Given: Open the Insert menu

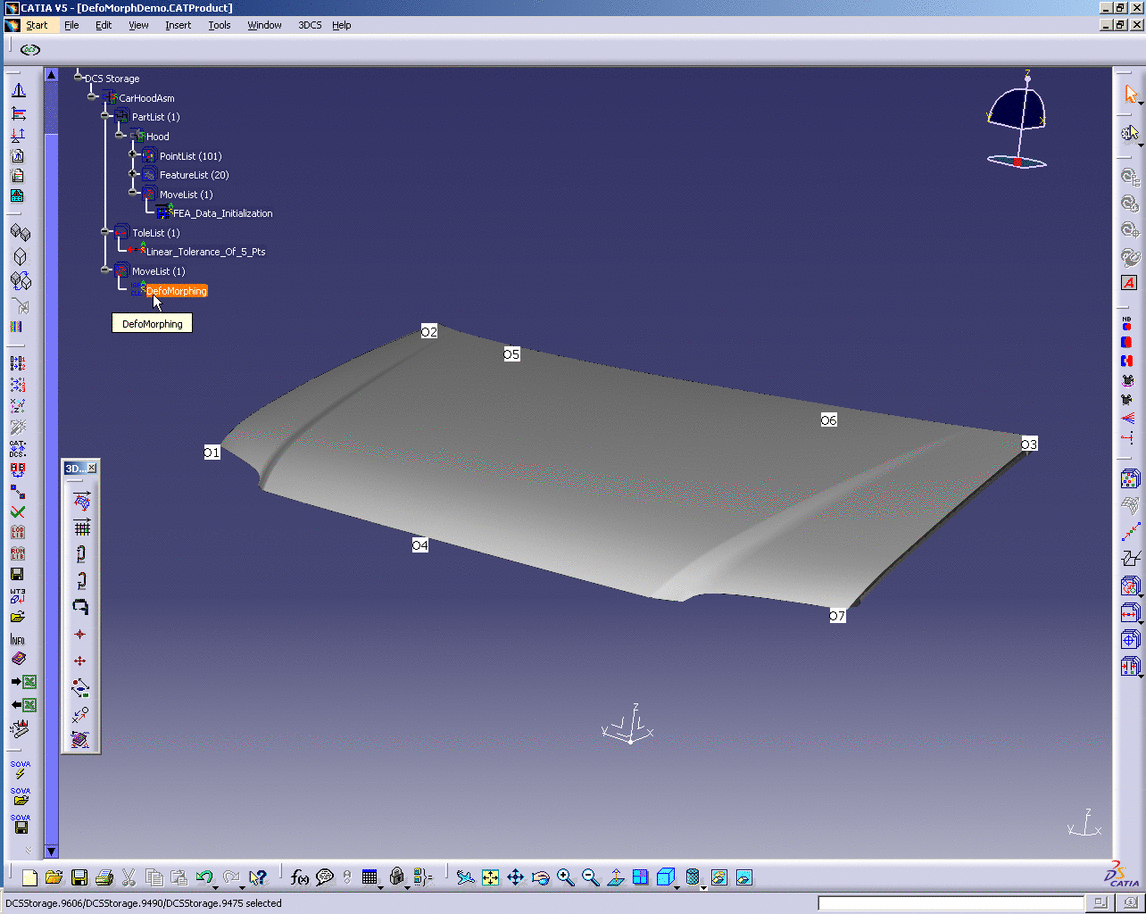Looking at the screenshot, I should pyautogui.click(x=178, y=25).
